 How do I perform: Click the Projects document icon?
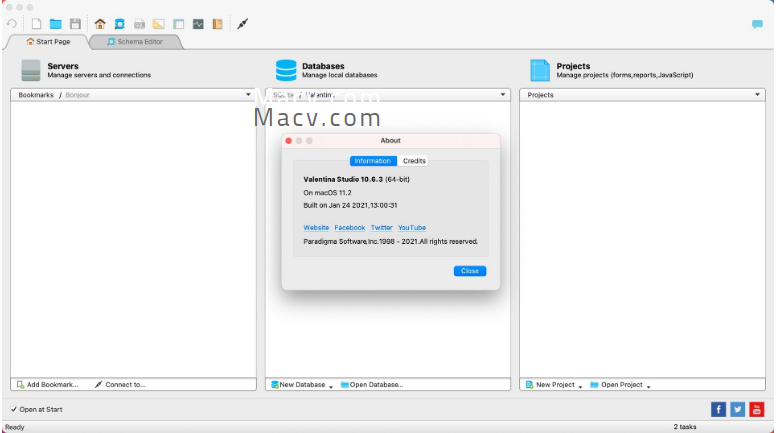[x=540, y=70]
